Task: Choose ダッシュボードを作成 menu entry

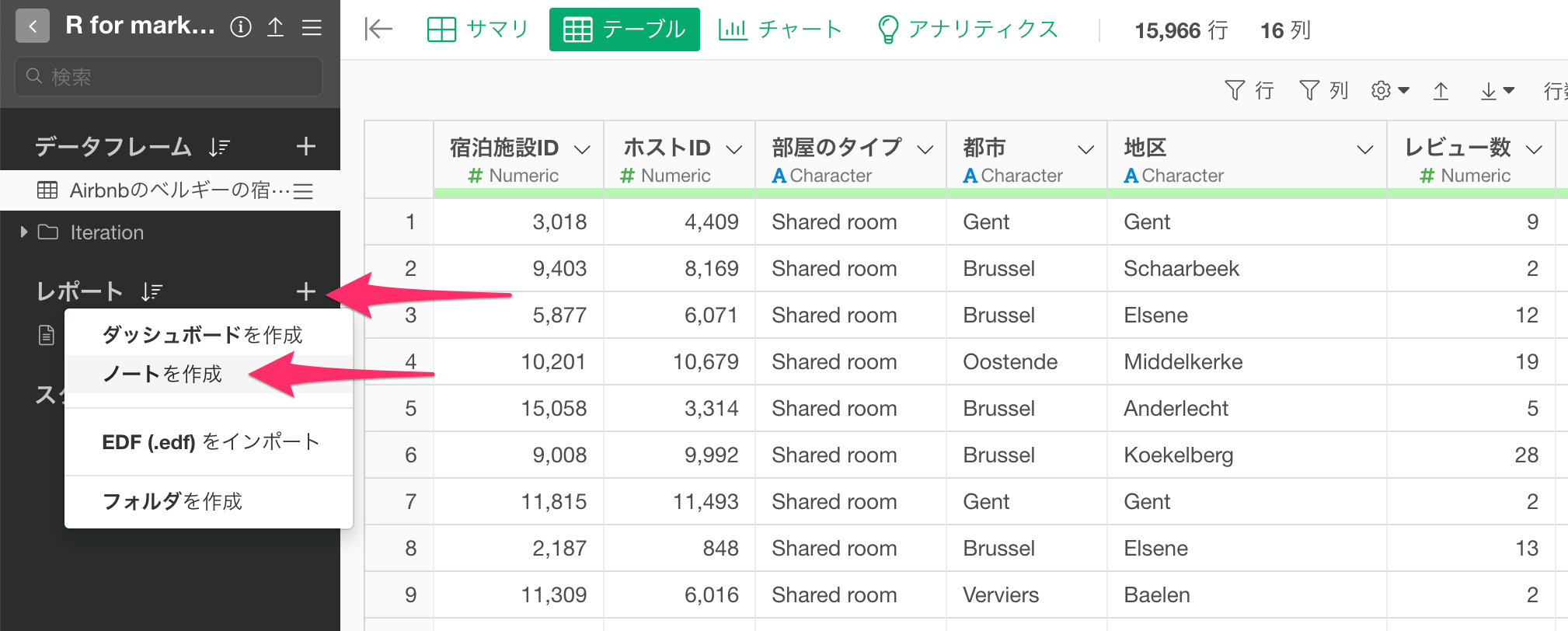Action: (x=202, y=335)
